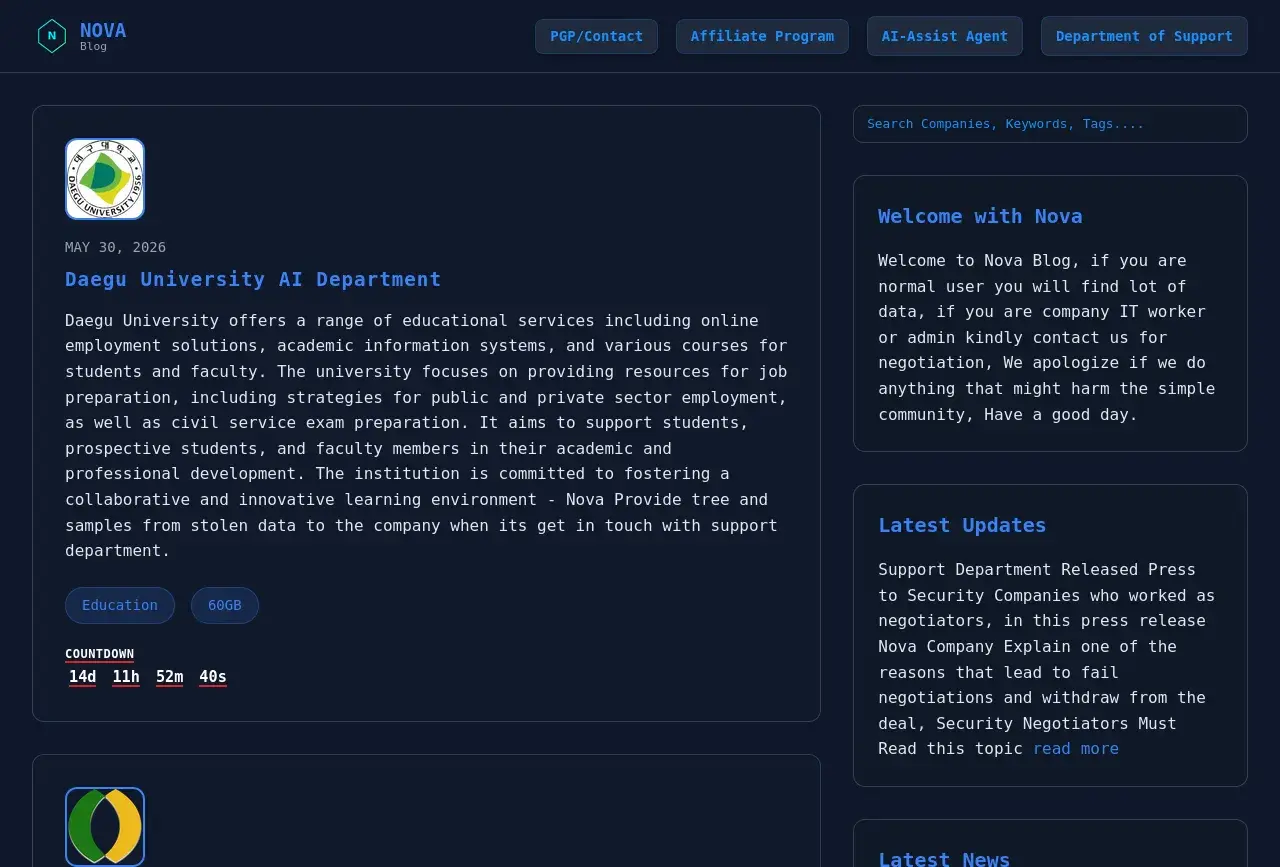1280x867 pixels.
Task: Click the Latest News heading
Action: tap(944, 859)
